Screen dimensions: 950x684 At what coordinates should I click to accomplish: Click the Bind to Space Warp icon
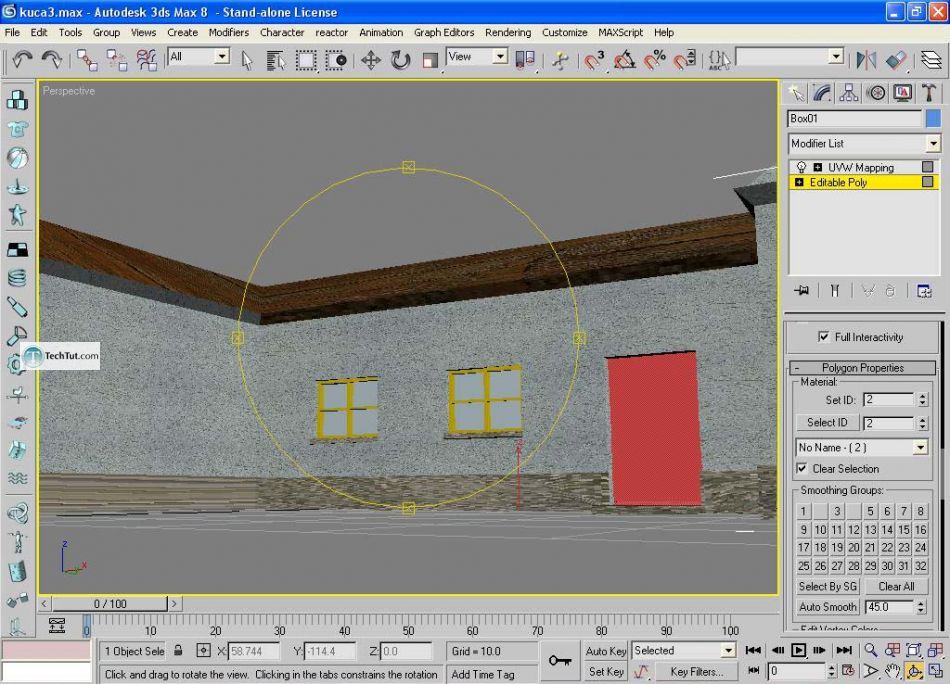[147, 60]
